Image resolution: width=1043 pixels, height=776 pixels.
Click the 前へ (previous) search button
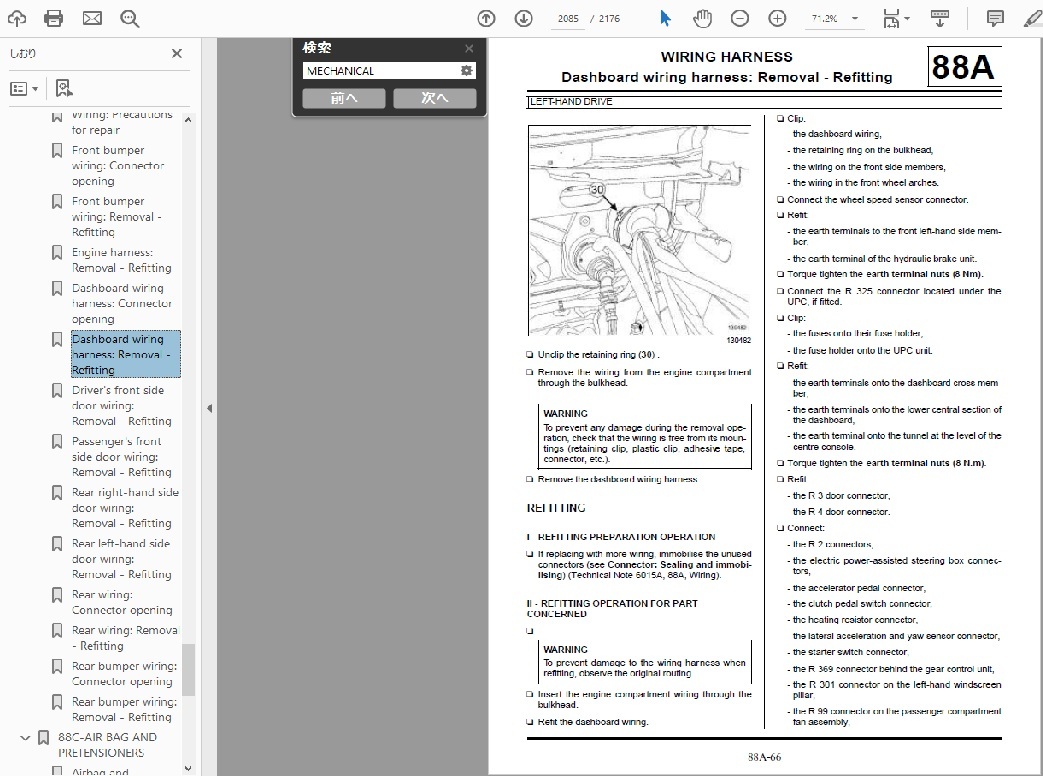coord(343,98)
